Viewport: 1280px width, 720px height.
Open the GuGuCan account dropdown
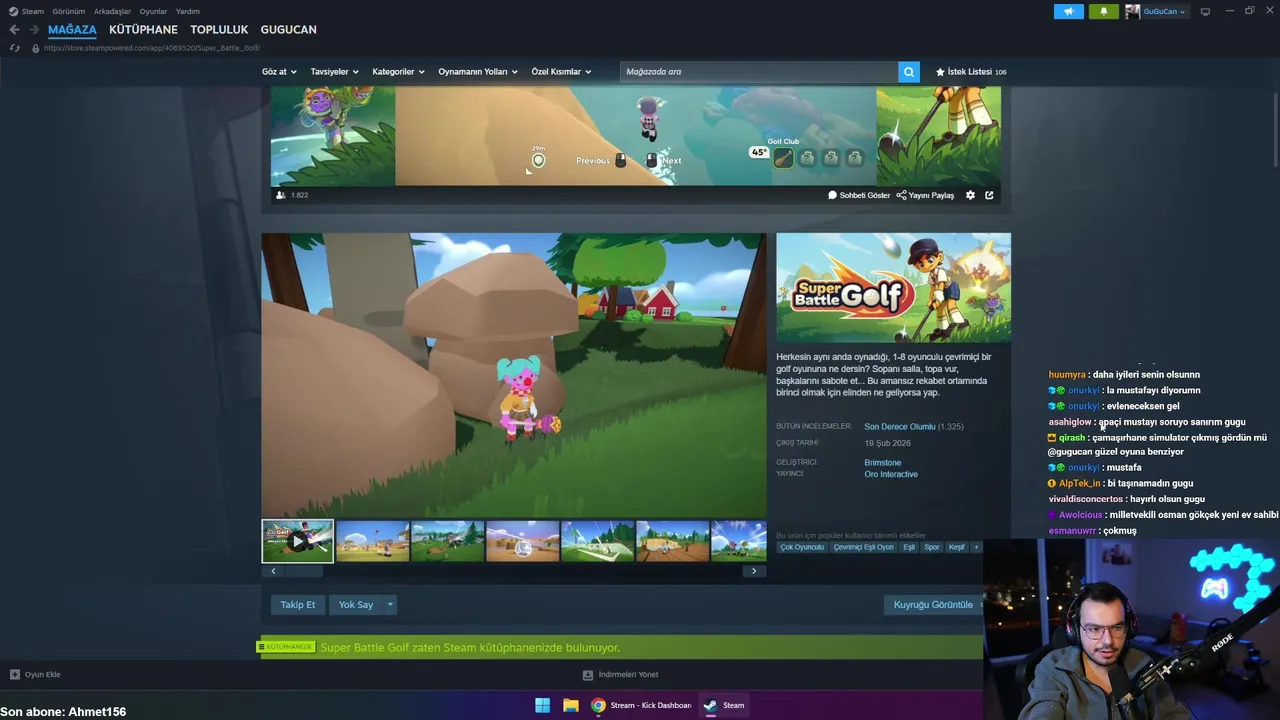pos(1155,11)
